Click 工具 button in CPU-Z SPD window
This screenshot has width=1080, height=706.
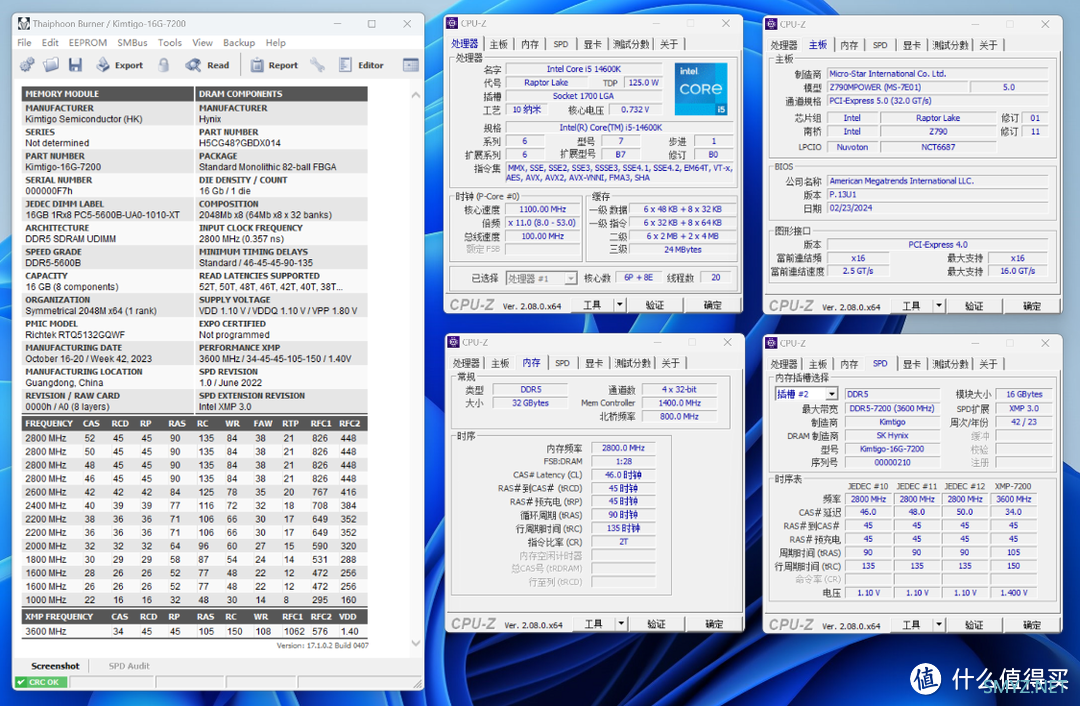[911, 624]
